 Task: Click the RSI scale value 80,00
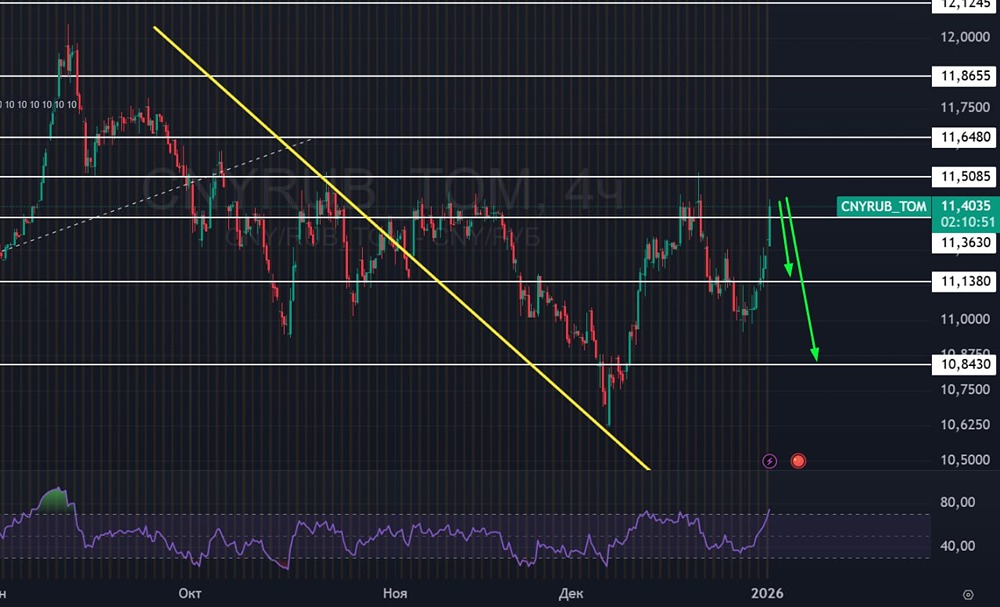pos(957,502)
